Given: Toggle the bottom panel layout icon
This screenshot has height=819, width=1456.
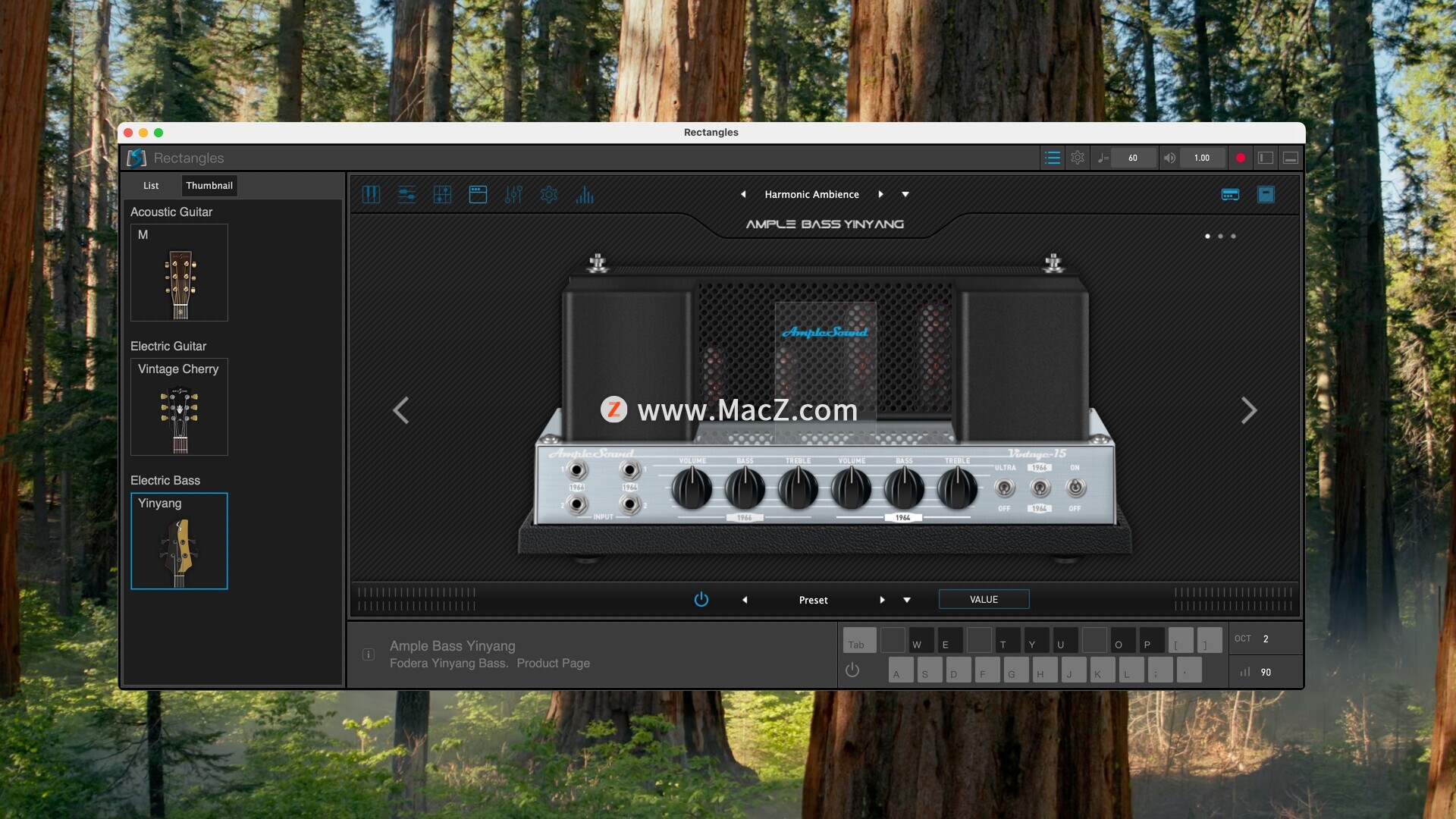Looking at the screenshot, I should 1291,158.
